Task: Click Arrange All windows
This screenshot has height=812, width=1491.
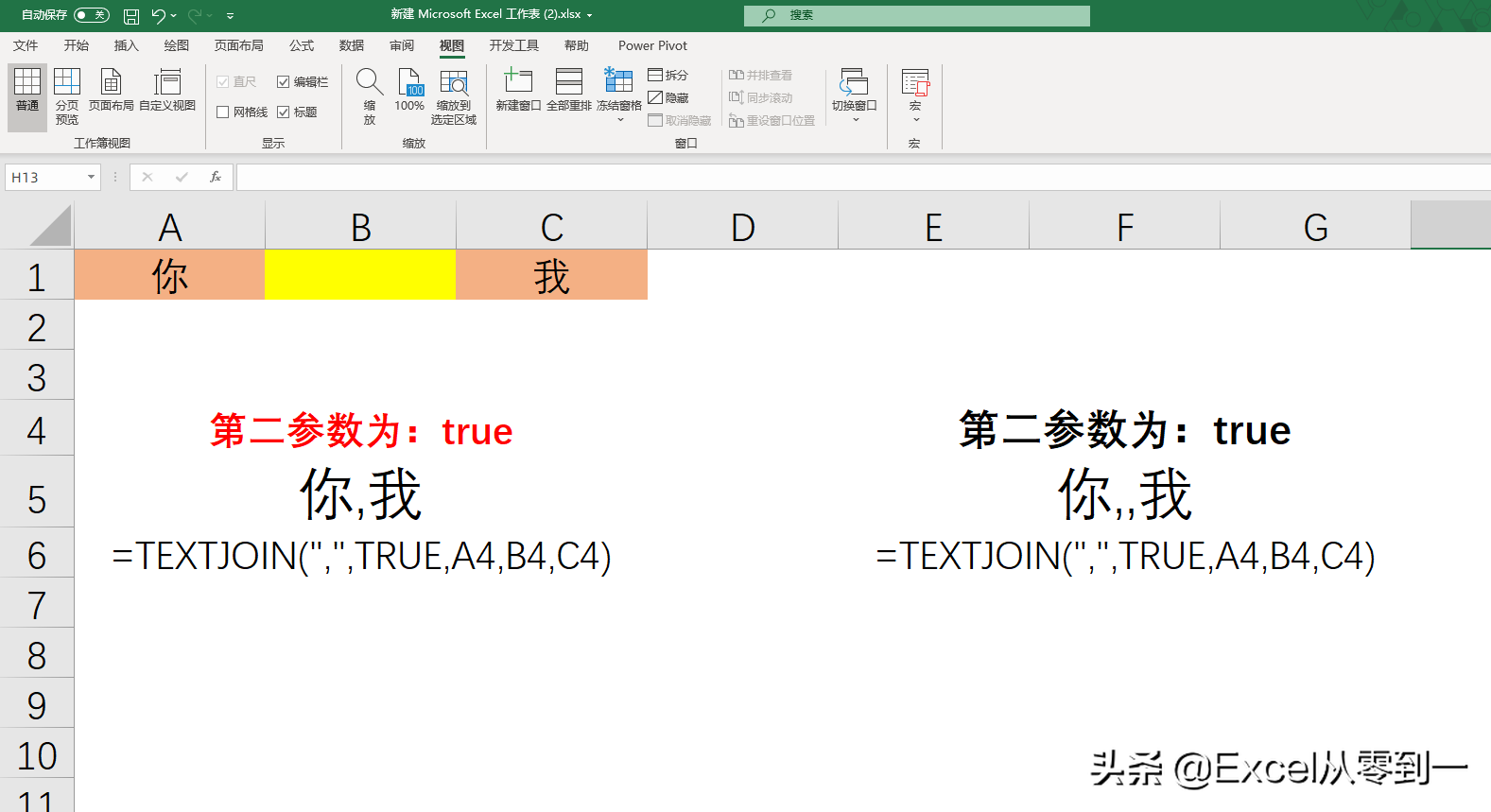Action: click(569, 91)
